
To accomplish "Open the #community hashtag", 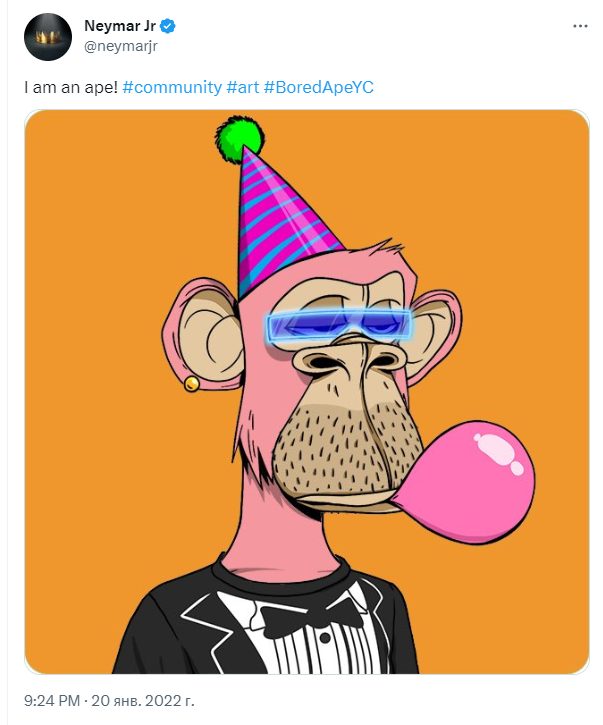I will pyautogui.click(x=172, y=87).
